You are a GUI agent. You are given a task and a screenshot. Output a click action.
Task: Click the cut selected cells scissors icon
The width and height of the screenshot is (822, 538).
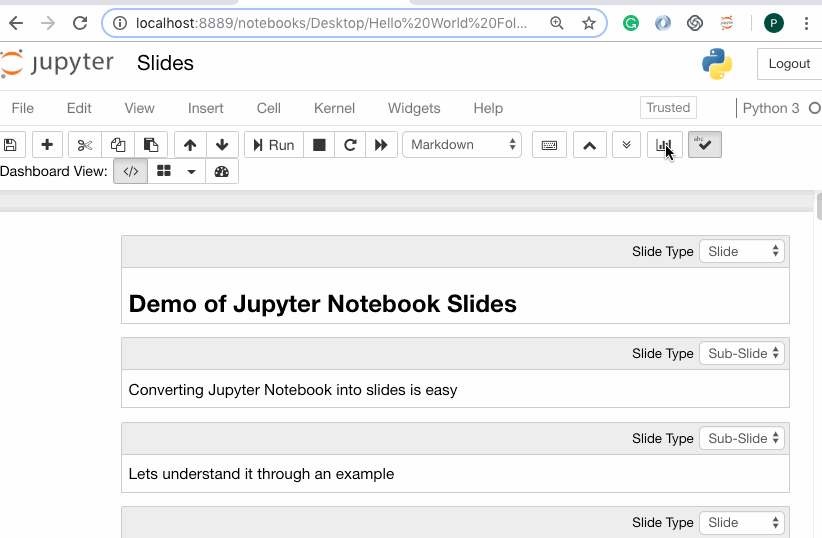point(85,145)
